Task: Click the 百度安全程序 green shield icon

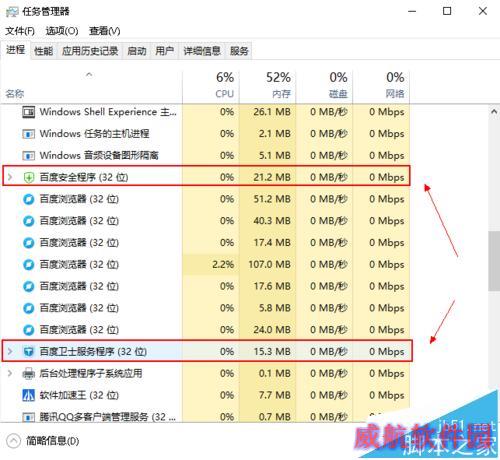Action: (29, 177)
